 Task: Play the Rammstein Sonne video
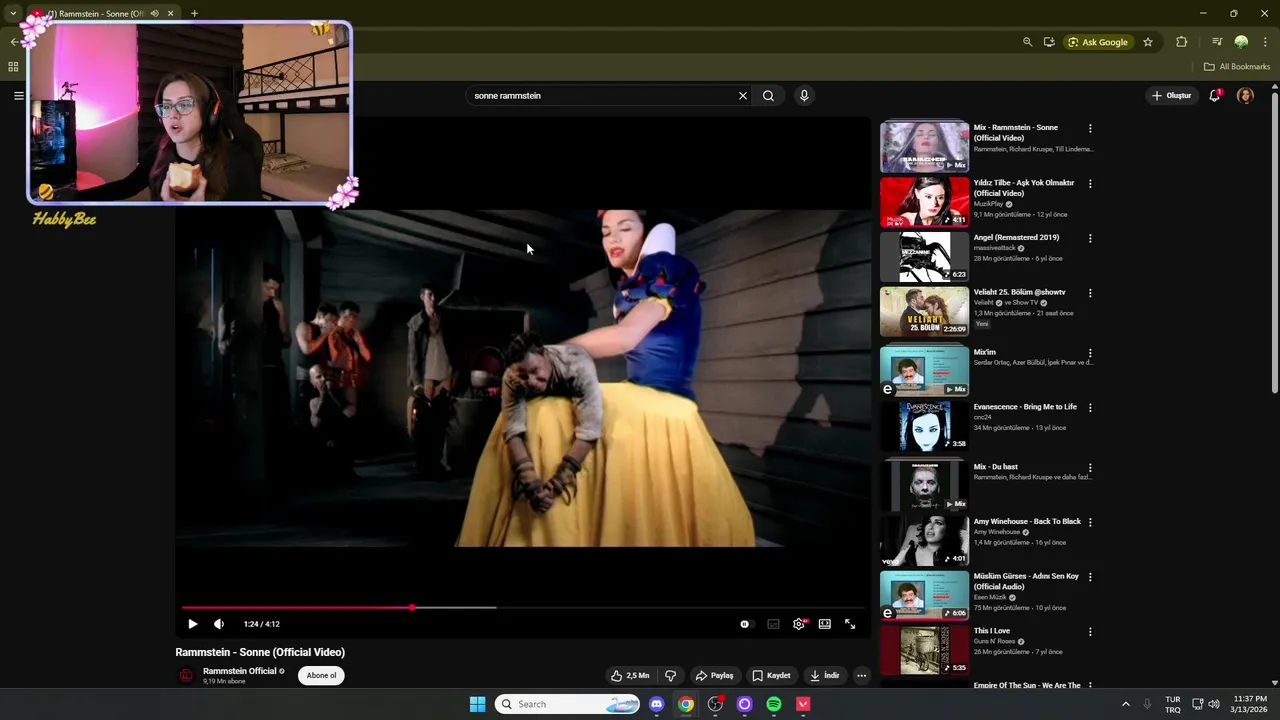click(192, 624)
